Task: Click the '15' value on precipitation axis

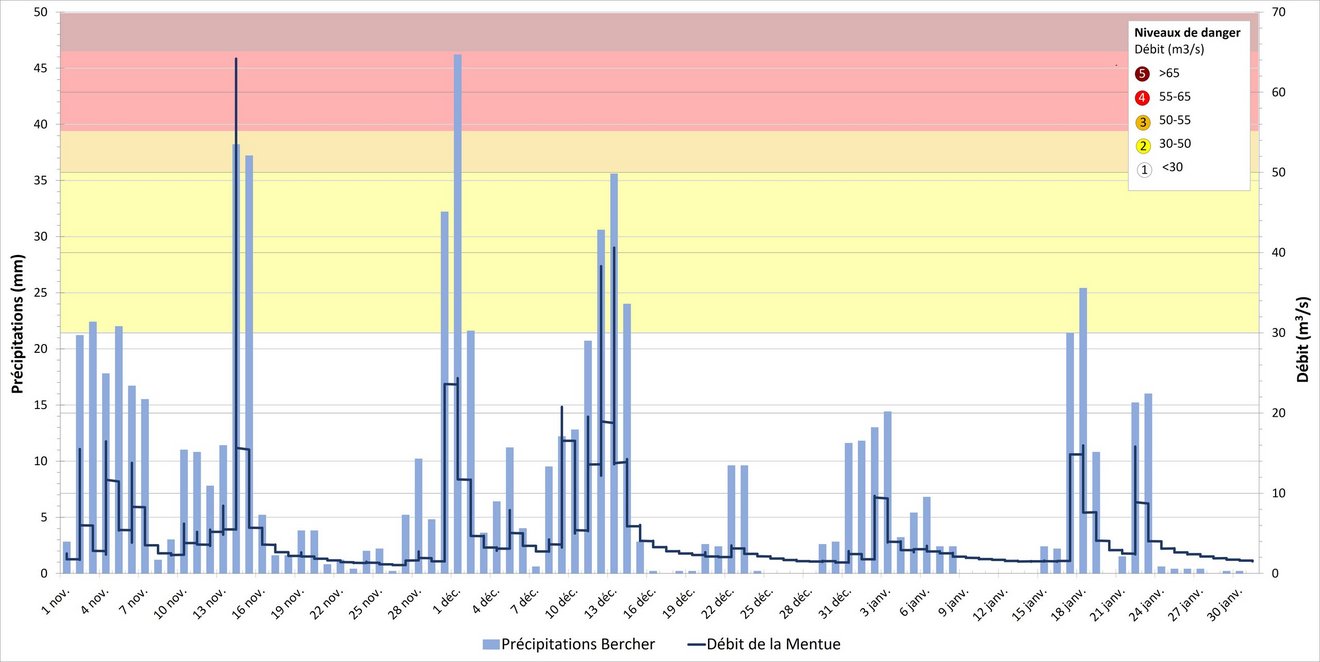Action: tap(39, 405)
